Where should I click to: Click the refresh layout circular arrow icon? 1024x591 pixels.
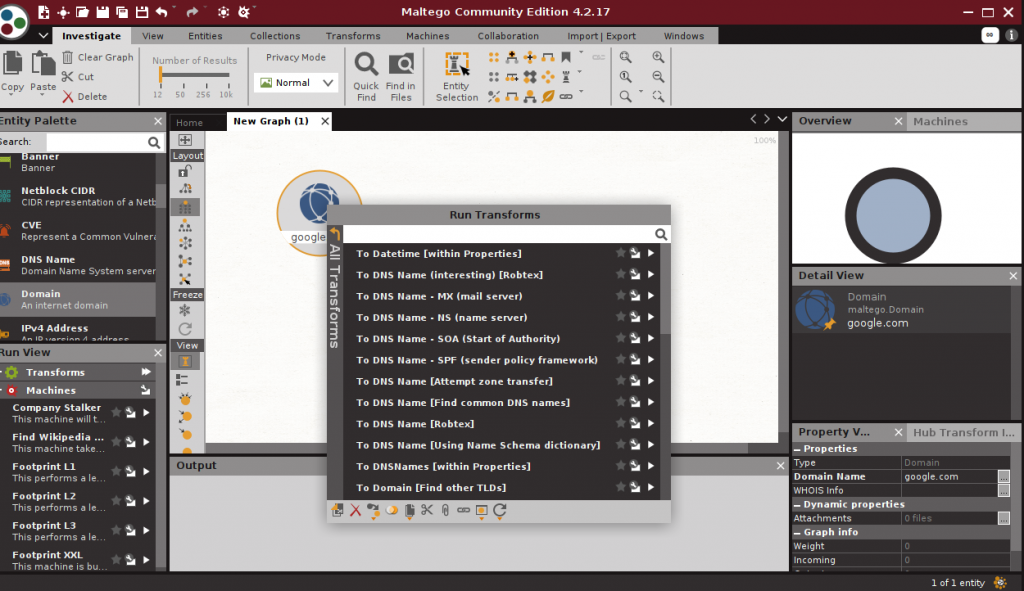point(185,328)
